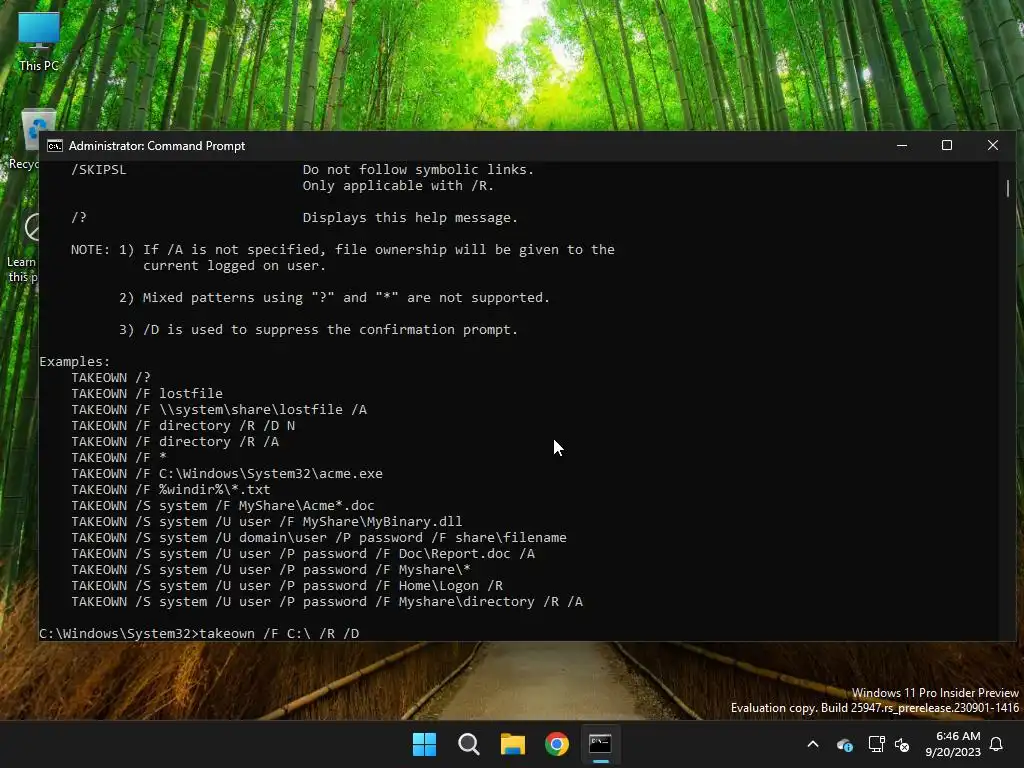The image size is (1024, 768).
Task: Click the 'C:\Windows\System32\acme.exe' example
Action: point(227,473)
